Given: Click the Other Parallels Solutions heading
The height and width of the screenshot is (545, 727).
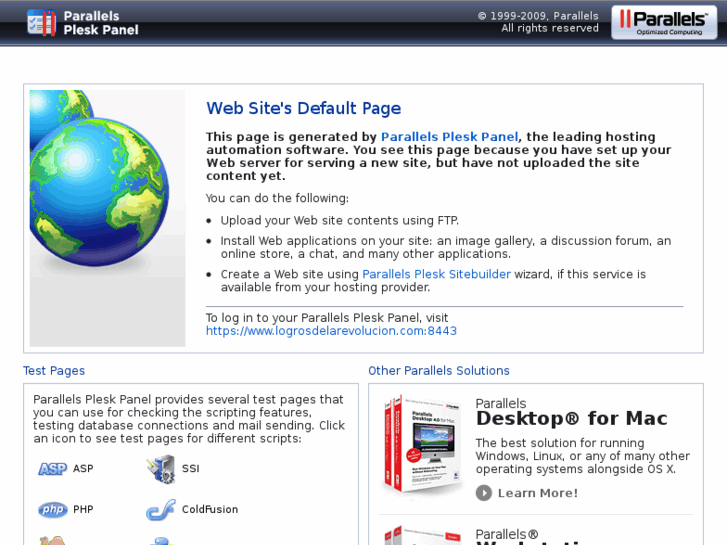Looking at the screenshot, I should coord(439,371).
